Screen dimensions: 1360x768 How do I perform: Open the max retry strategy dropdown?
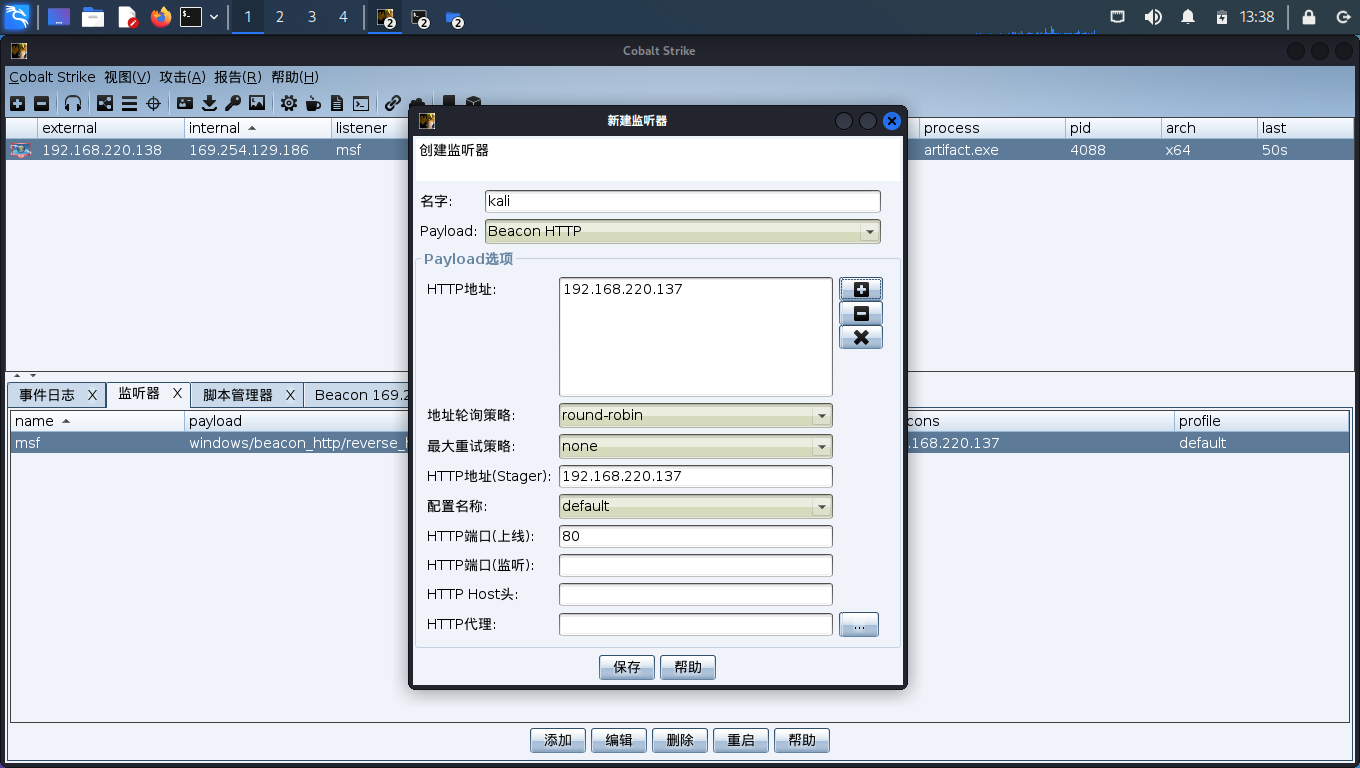(x=696, y=446)
